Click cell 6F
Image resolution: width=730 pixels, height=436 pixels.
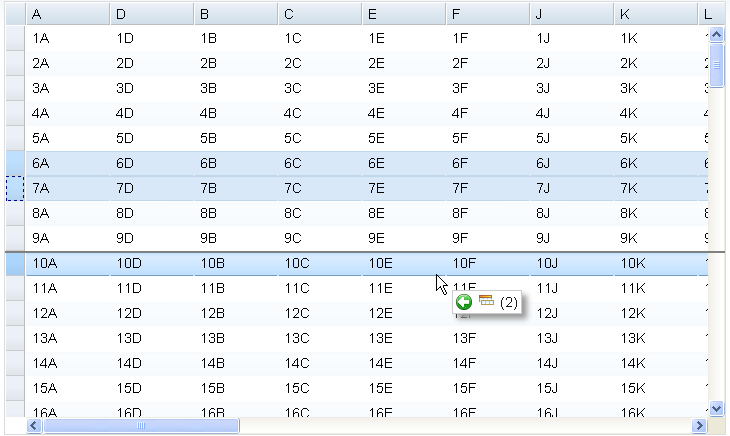488,163
